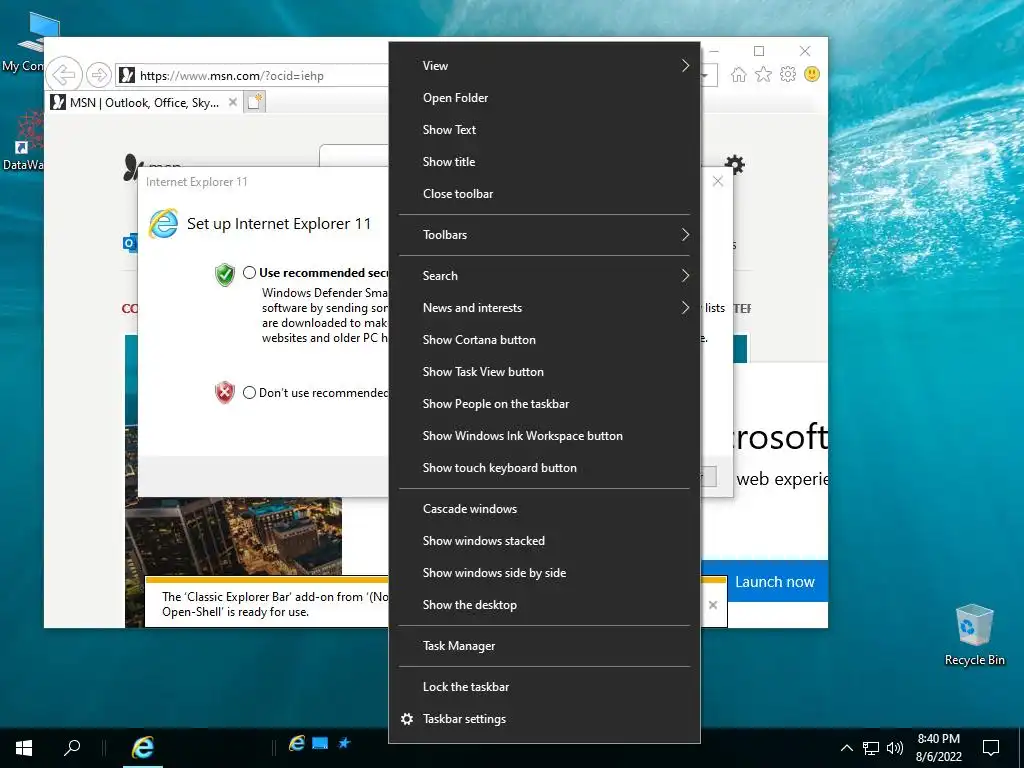This screenshot has height=768, width=1024.
Task: Open DataWa desktop shortcut icon
Action: point(24,140)
